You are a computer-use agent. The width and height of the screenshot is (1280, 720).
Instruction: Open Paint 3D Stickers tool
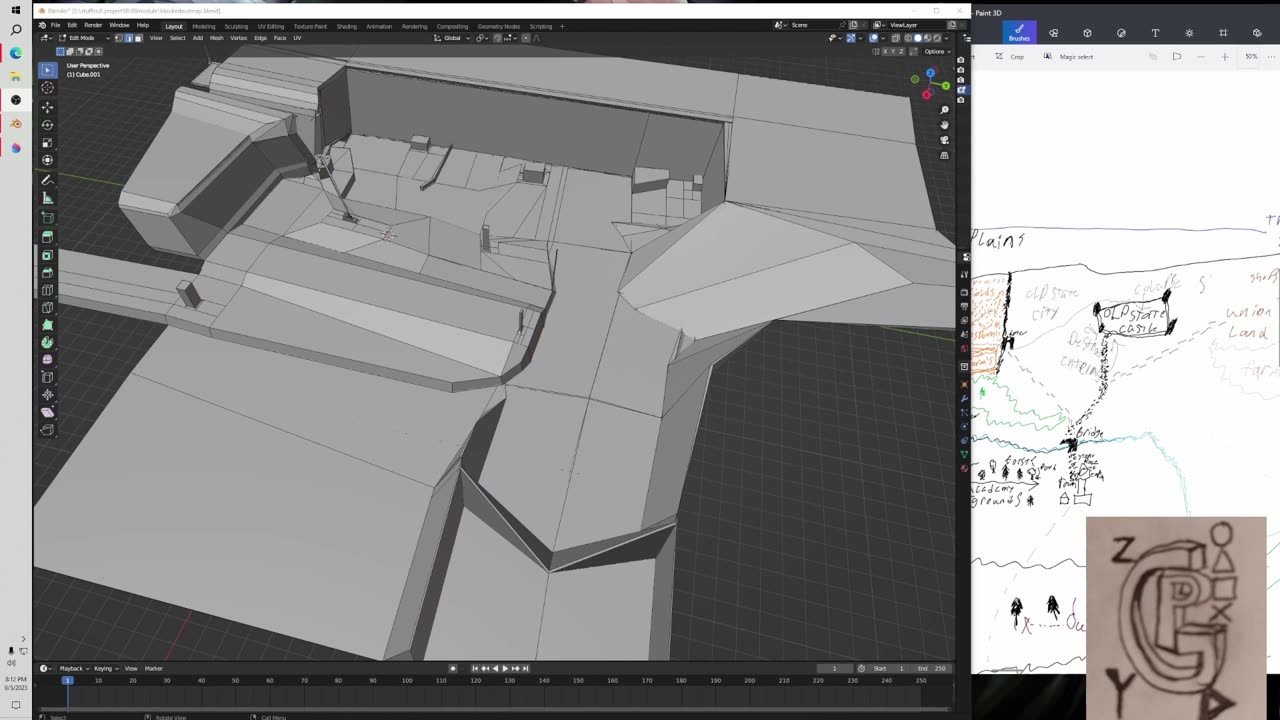[x=1121, y=33]
